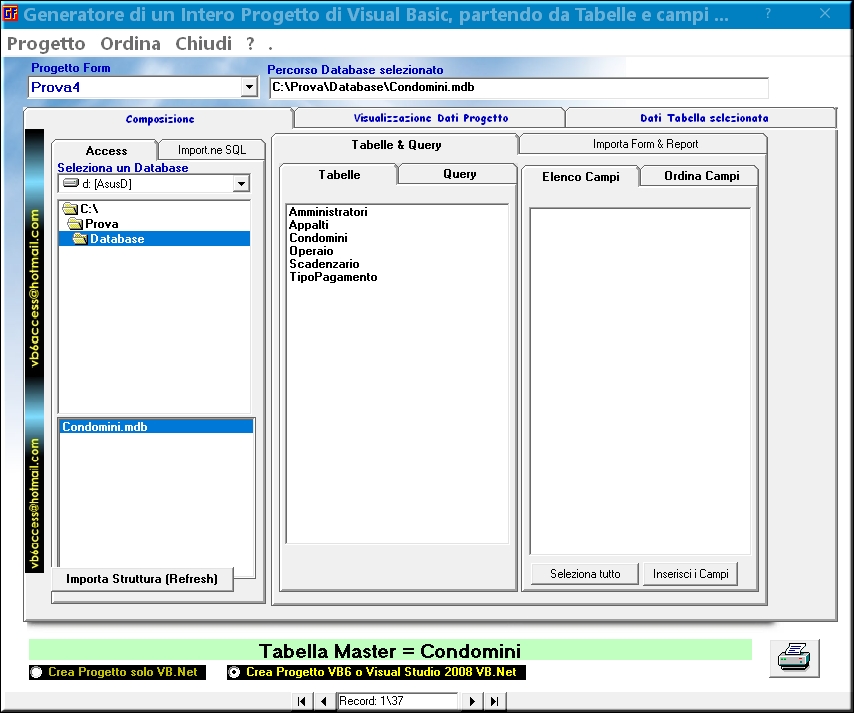Click the Percorso Database selezionato field
Viewport: 854px width, 713px height.
(x=518, y=87)
